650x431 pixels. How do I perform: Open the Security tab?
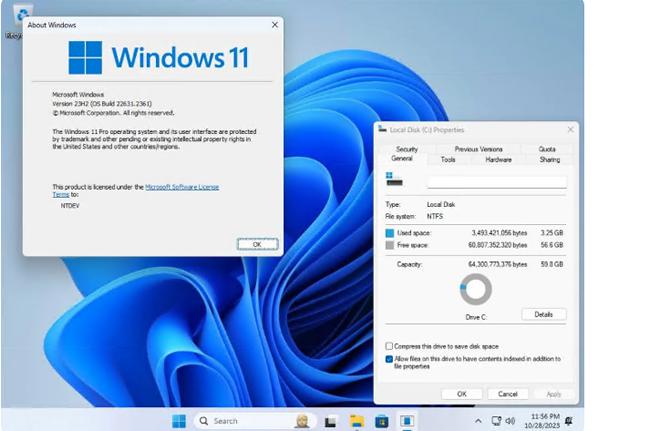tap(406, 149)
